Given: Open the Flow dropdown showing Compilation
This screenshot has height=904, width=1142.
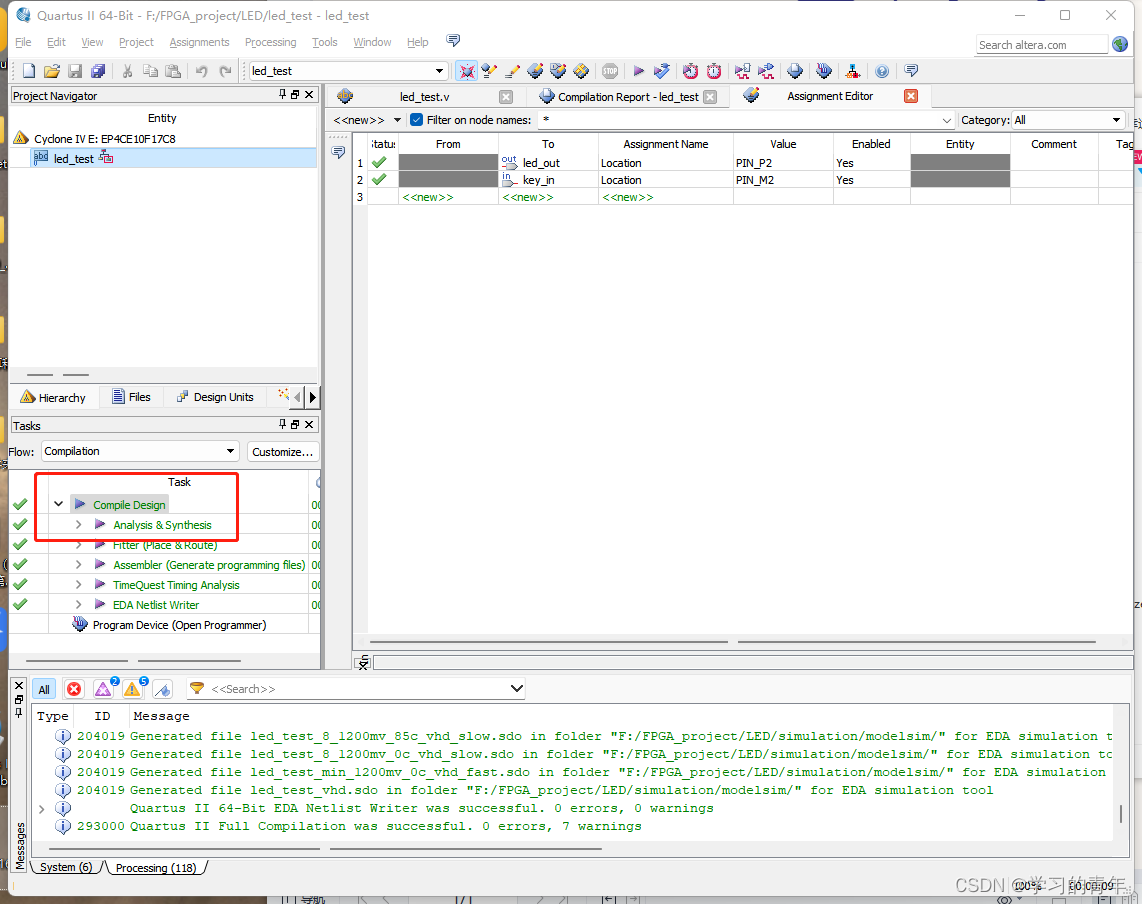Looking at the screenshot, I should coord(139,451).
